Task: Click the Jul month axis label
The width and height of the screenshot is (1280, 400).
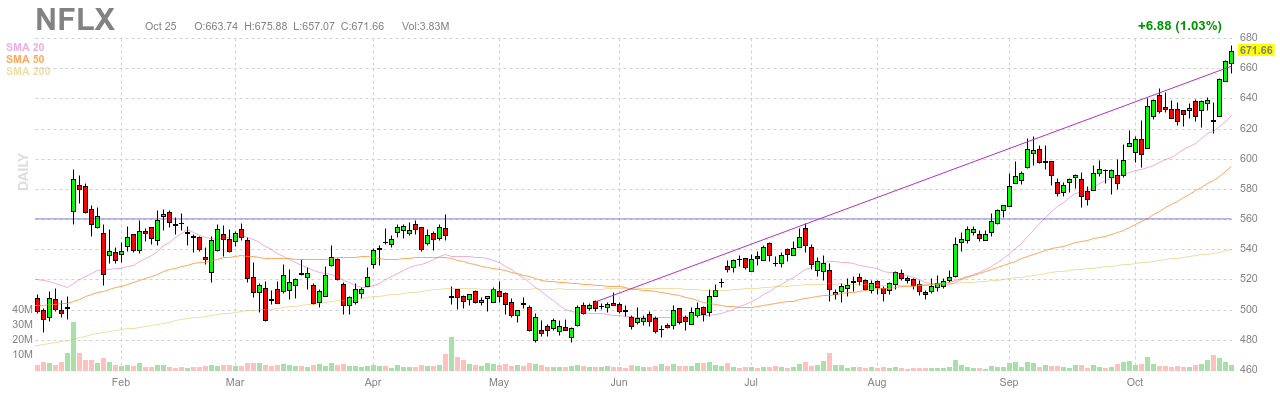Action: (x=752, y=382)
